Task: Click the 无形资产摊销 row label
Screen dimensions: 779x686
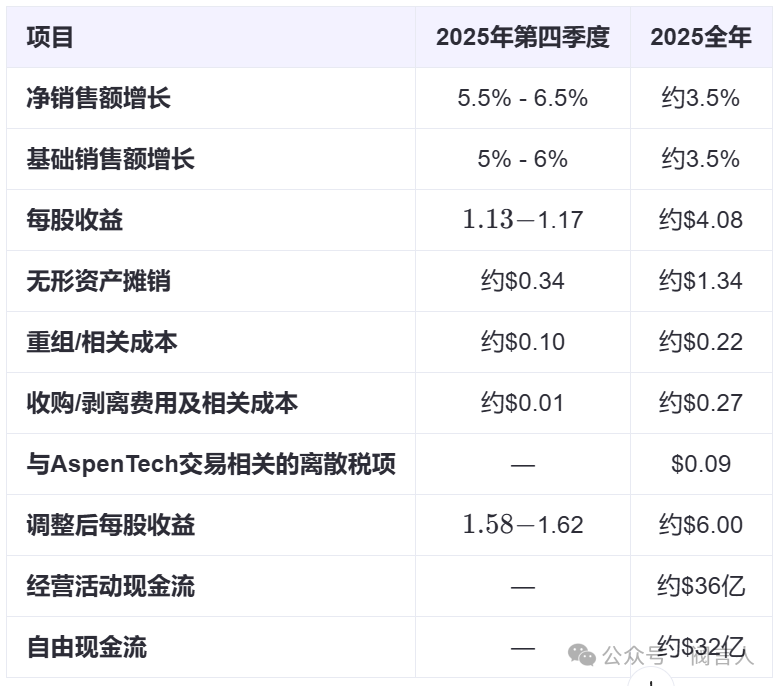Action: tap(99, 281)
